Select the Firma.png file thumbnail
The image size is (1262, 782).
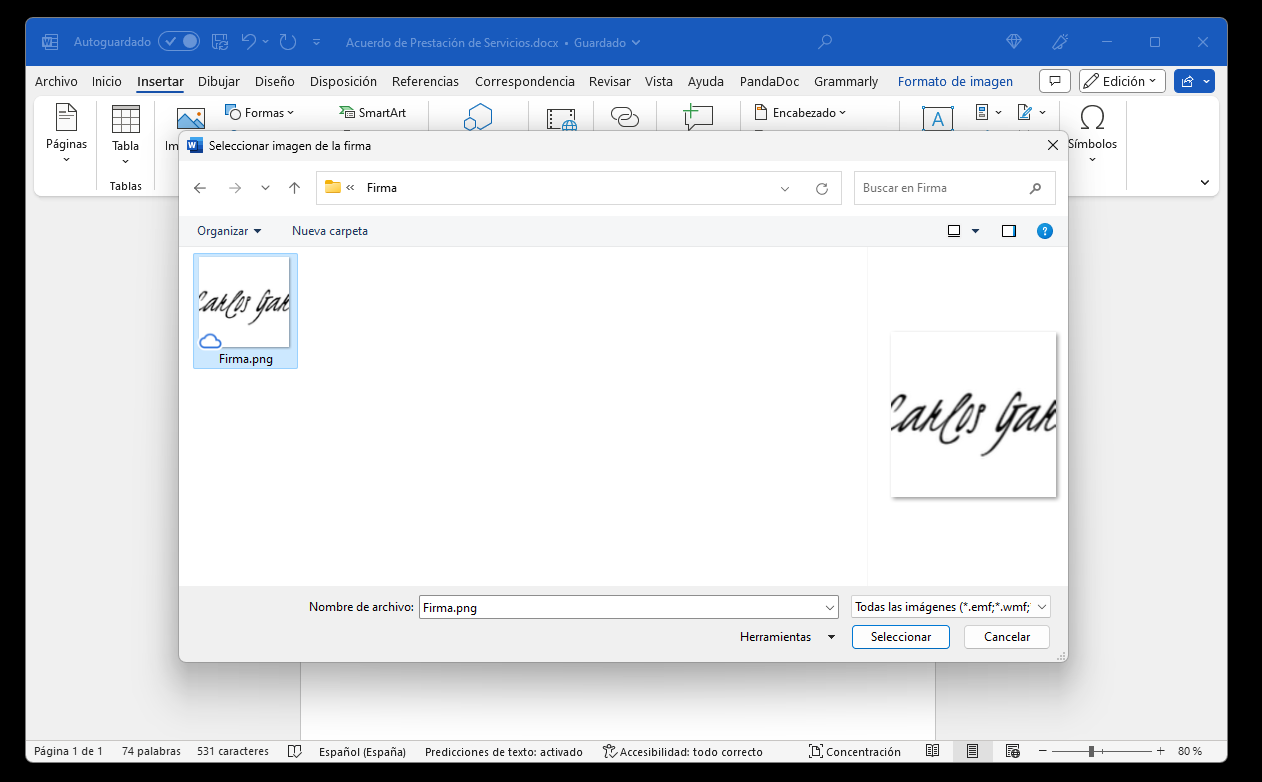[245, 311]
